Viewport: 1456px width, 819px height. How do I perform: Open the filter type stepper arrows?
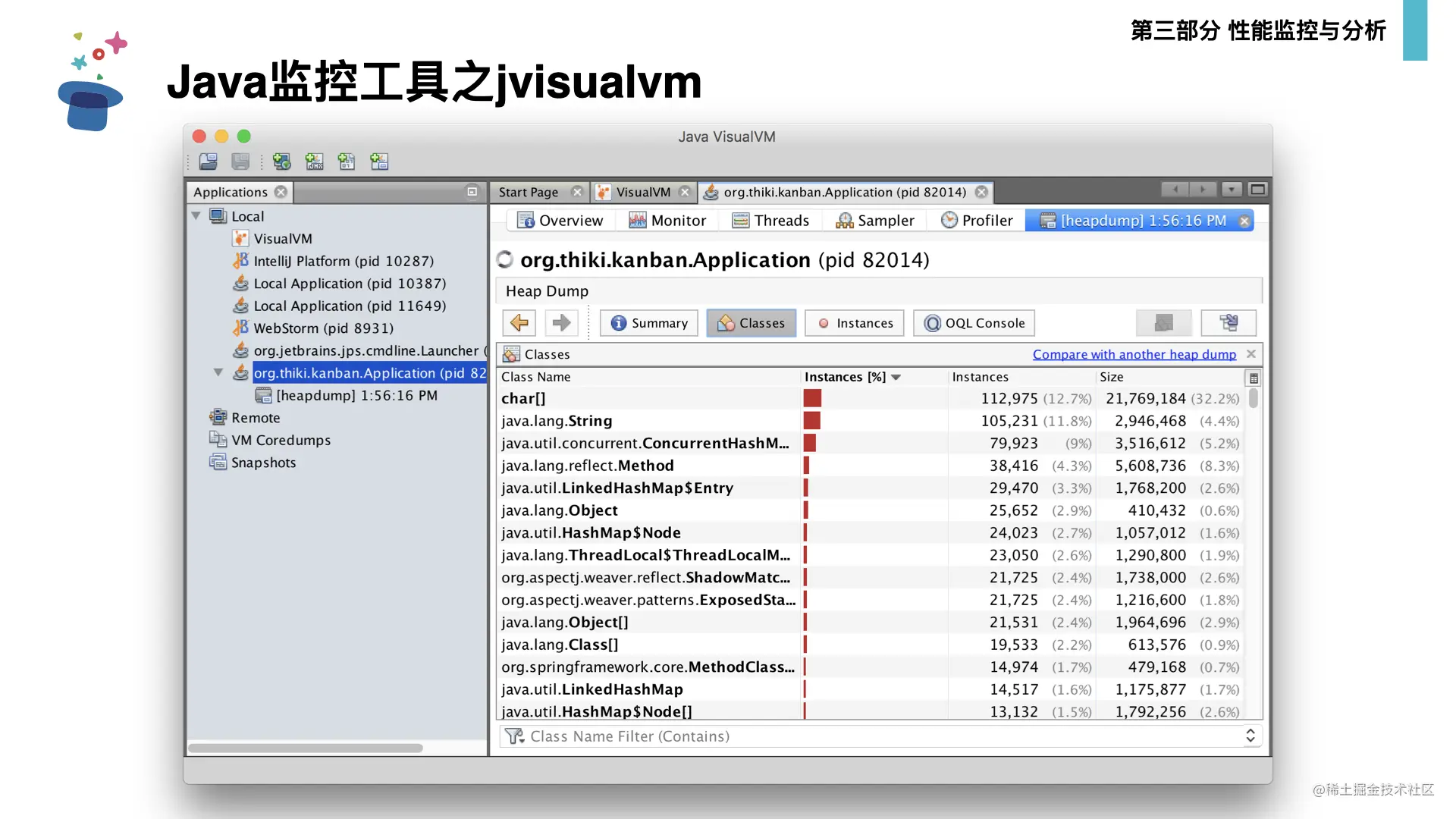coord(1250,736)
